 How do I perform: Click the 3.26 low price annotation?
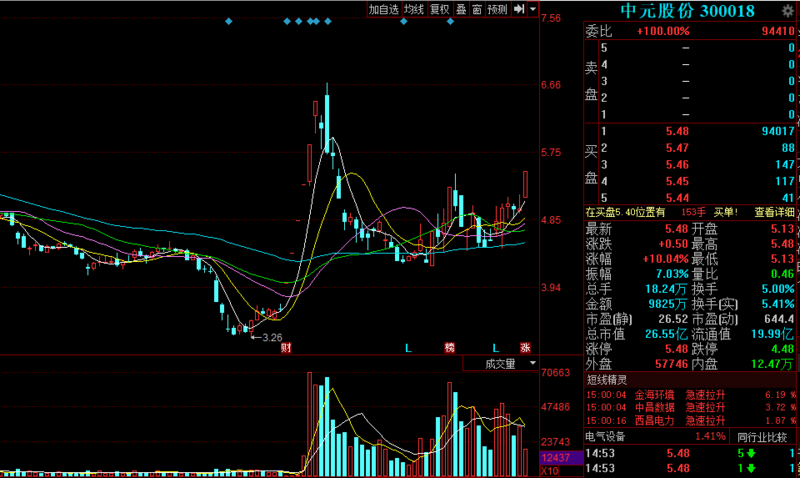(x=272, y=338)
